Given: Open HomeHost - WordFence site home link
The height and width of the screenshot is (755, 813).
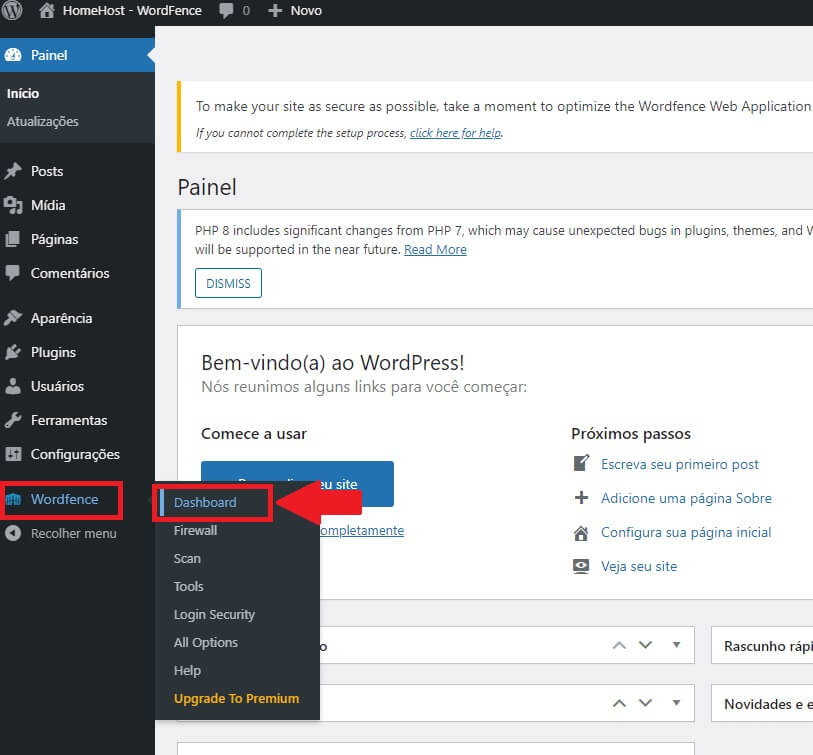Looking at the screenshot, I should pyautogui.click(x=120, y=10).
